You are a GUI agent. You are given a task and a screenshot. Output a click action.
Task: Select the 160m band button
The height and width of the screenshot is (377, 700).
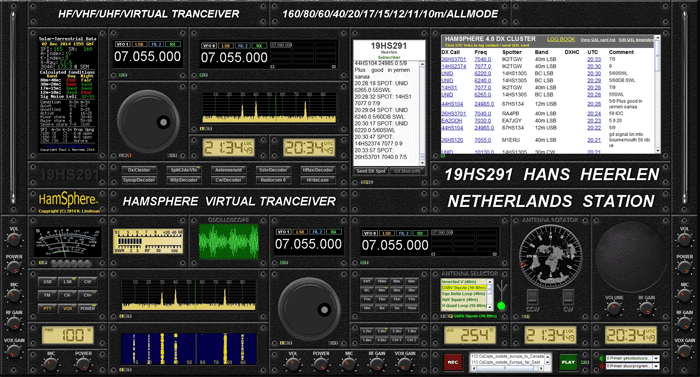coord(382,281)
